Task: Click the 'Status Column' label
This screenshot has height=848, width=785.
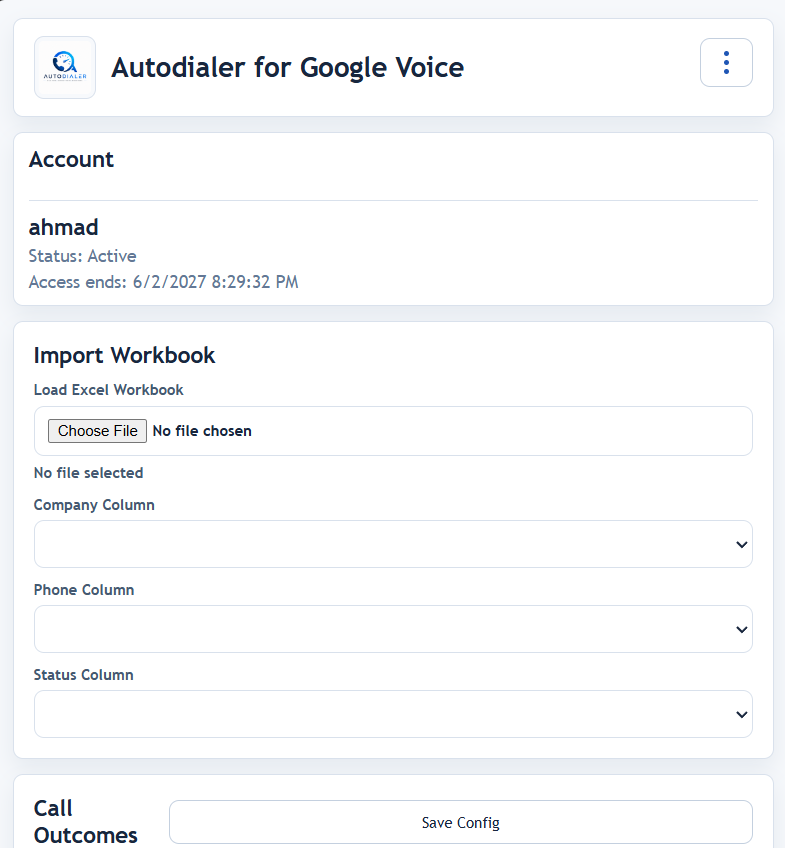Action: click(83, 674)
